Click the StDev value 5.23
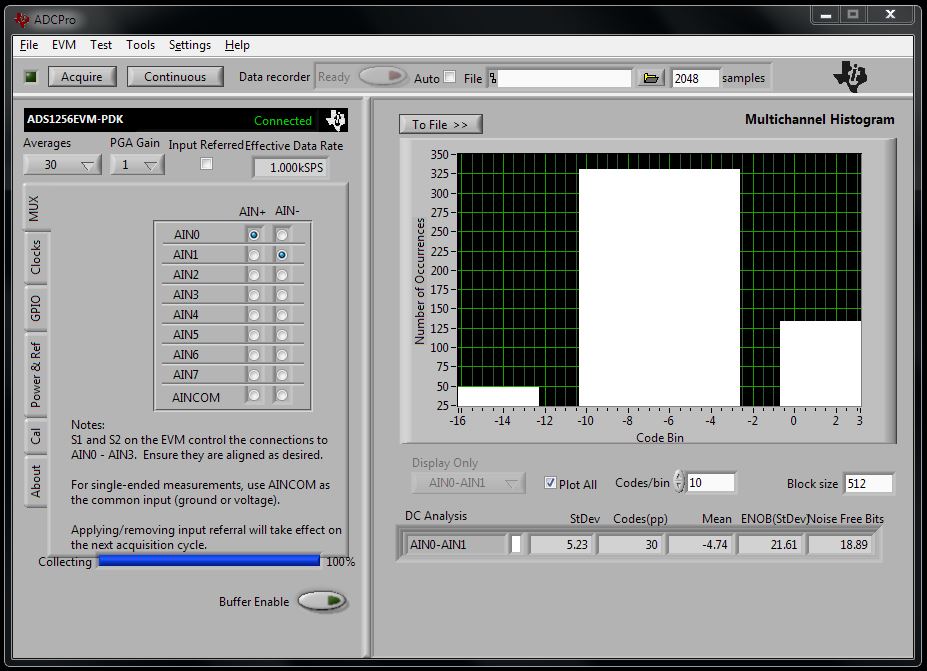The width and height of the screenshot is (927, 671). click(x=562, y=544)
